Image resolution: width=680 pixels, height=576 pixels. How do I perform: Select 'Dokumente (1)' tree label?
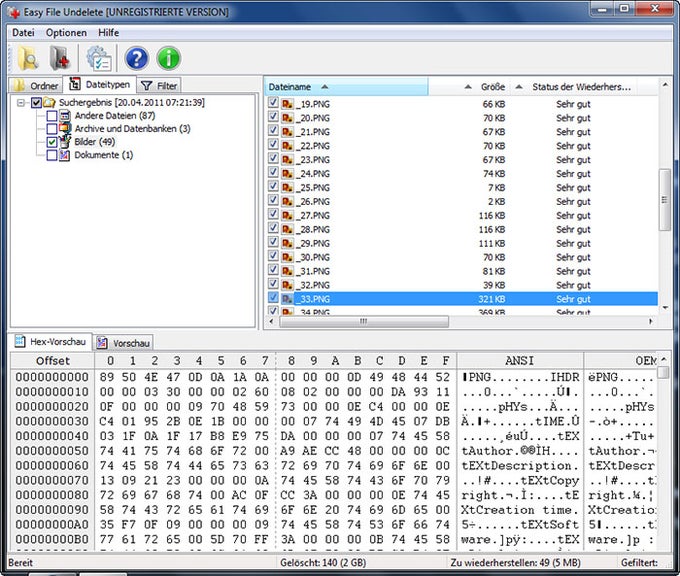tap(103, 155)
